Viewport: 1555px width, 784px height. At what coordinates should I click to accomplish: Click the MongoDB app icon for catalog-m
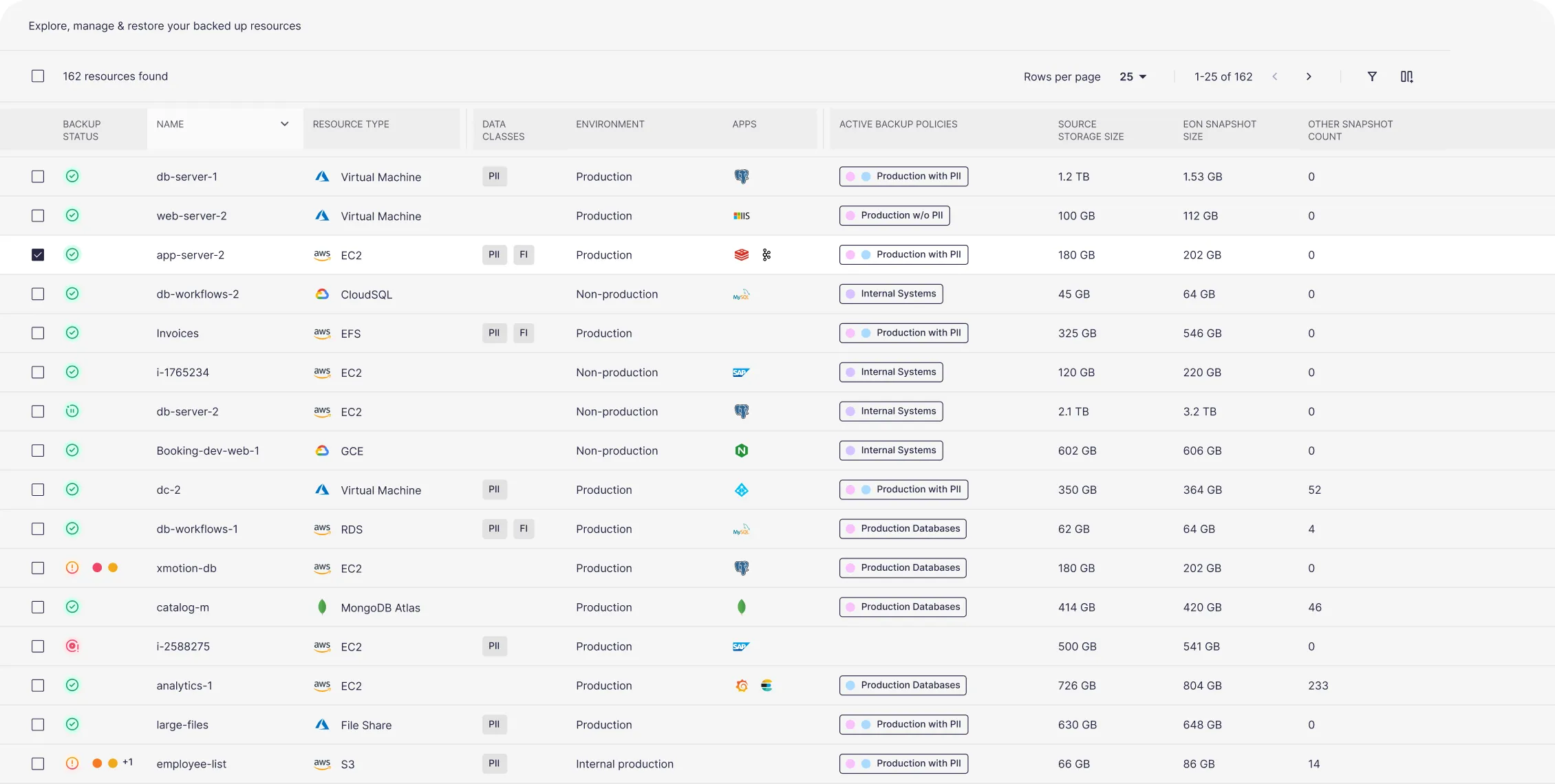click(741, 607)
